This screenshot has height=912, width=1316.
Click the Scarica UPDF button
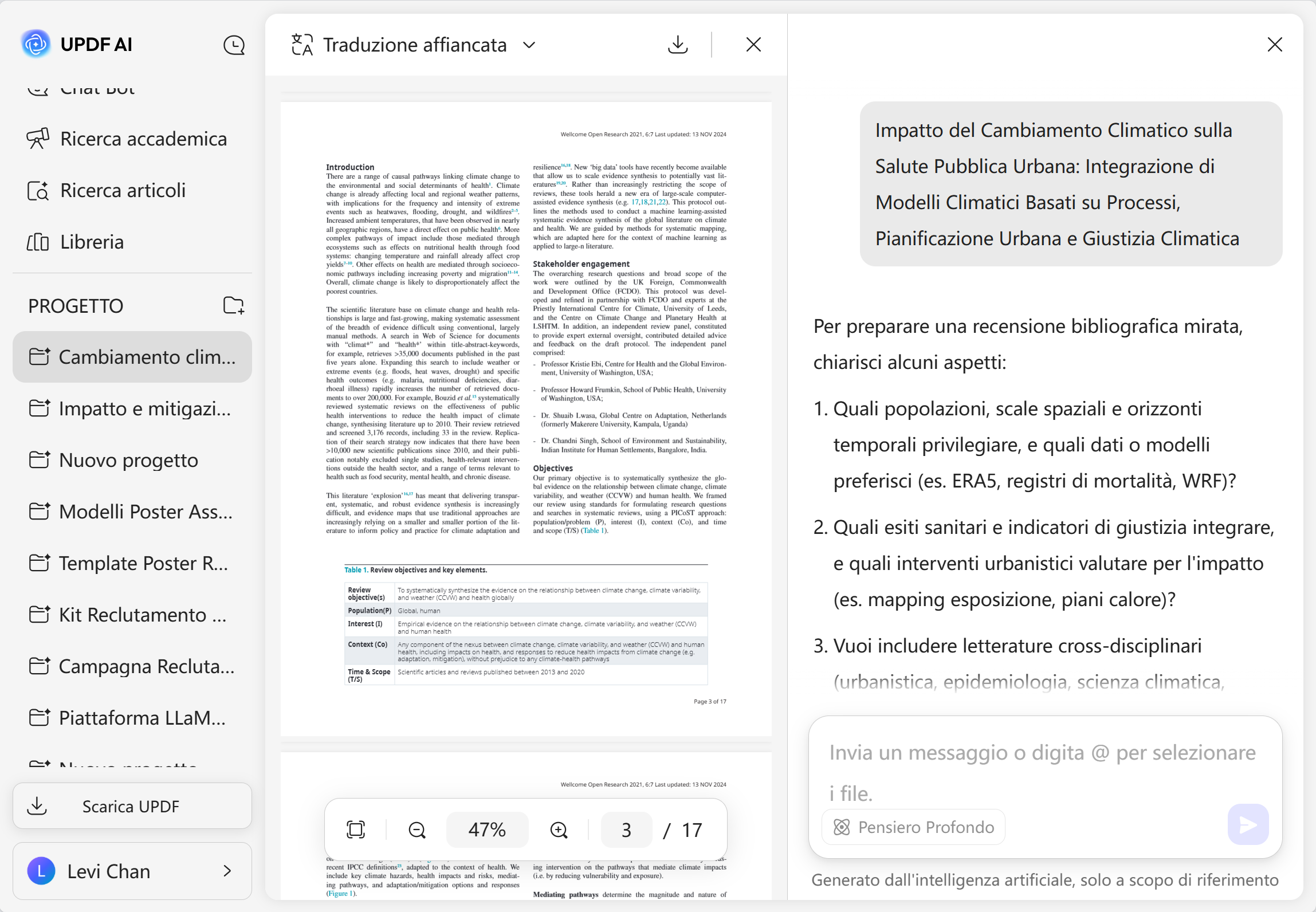(132, 806)
